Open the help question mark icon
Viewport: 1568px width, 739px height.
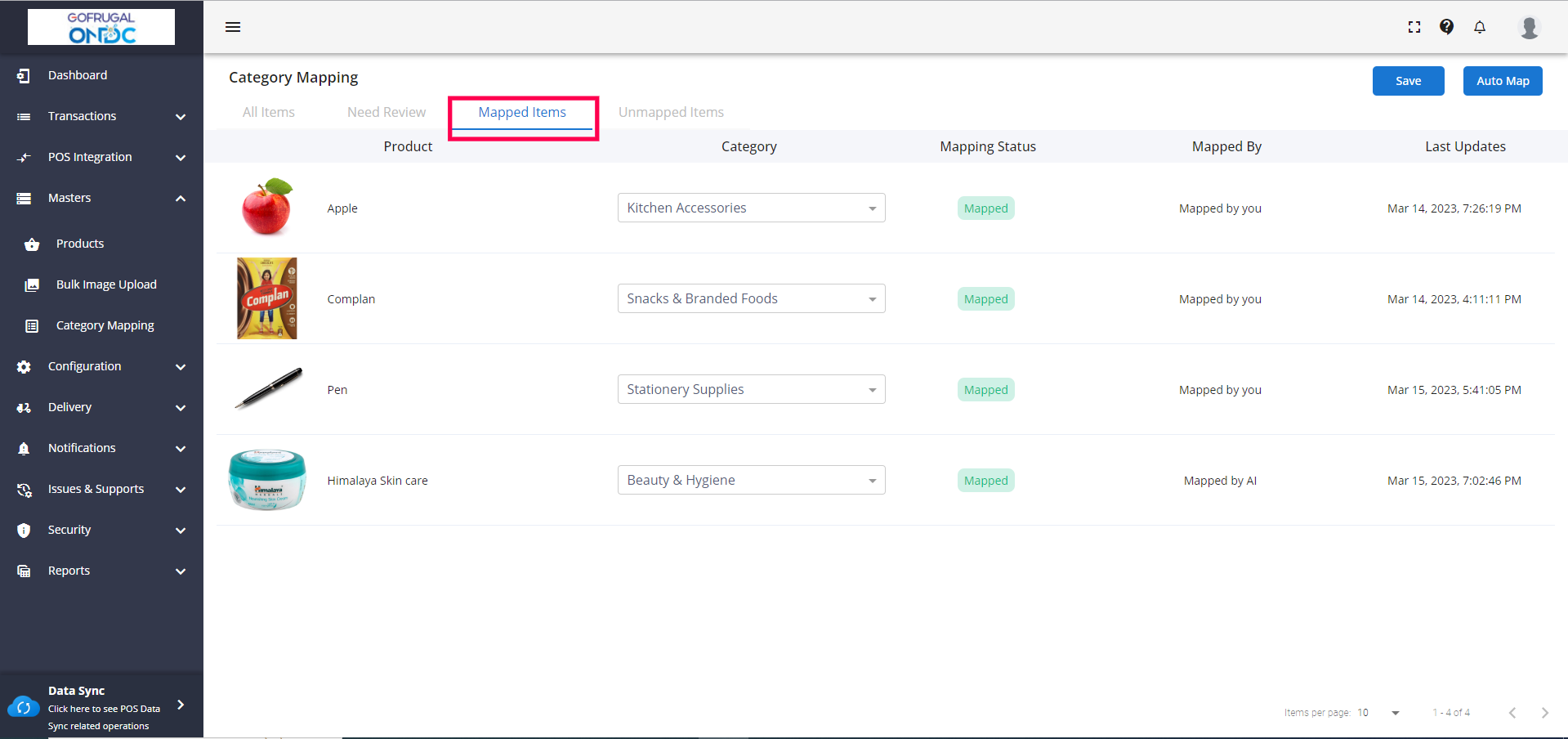coord(1446,27)
